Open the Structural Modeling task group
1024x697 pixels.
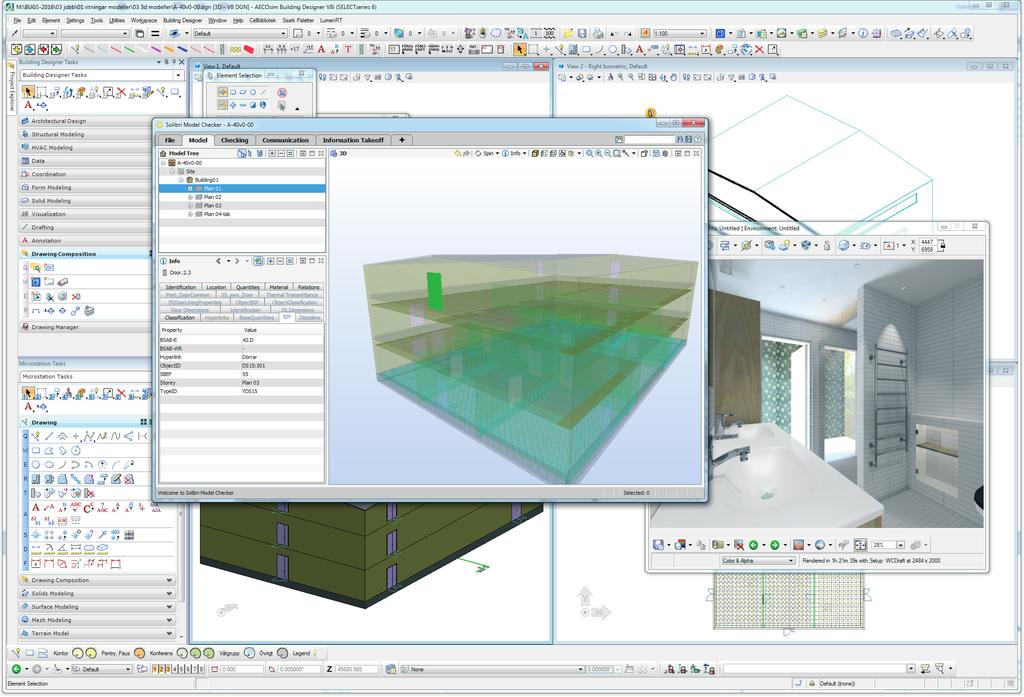[x=86, y=135]
